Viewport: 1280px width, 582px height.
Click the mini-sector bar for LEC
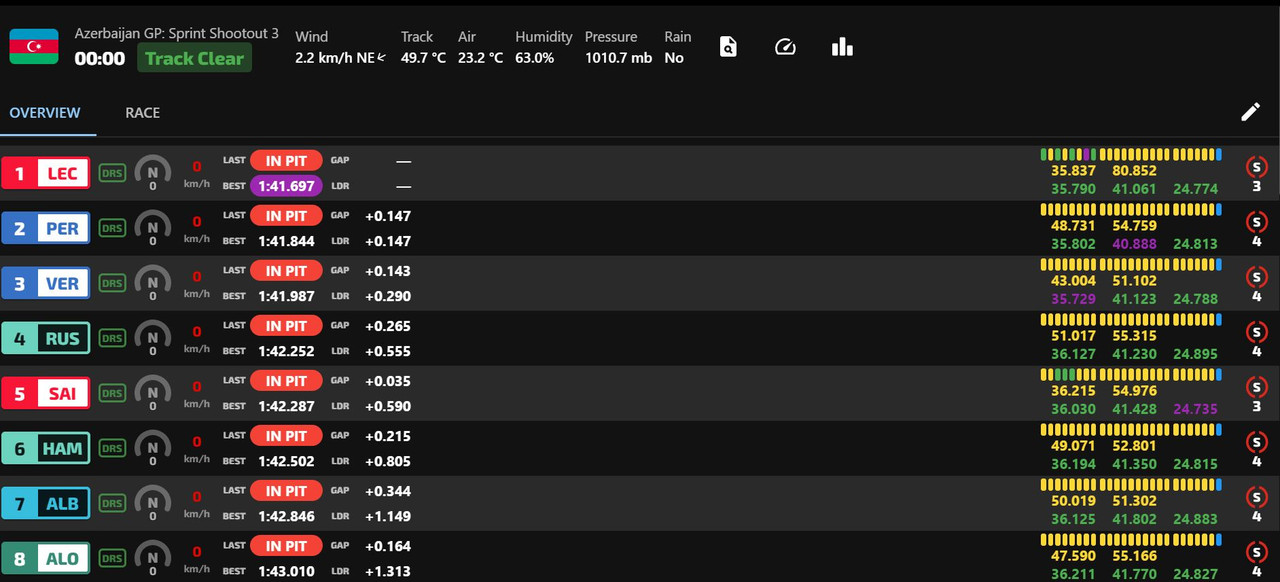(1131, 155)
